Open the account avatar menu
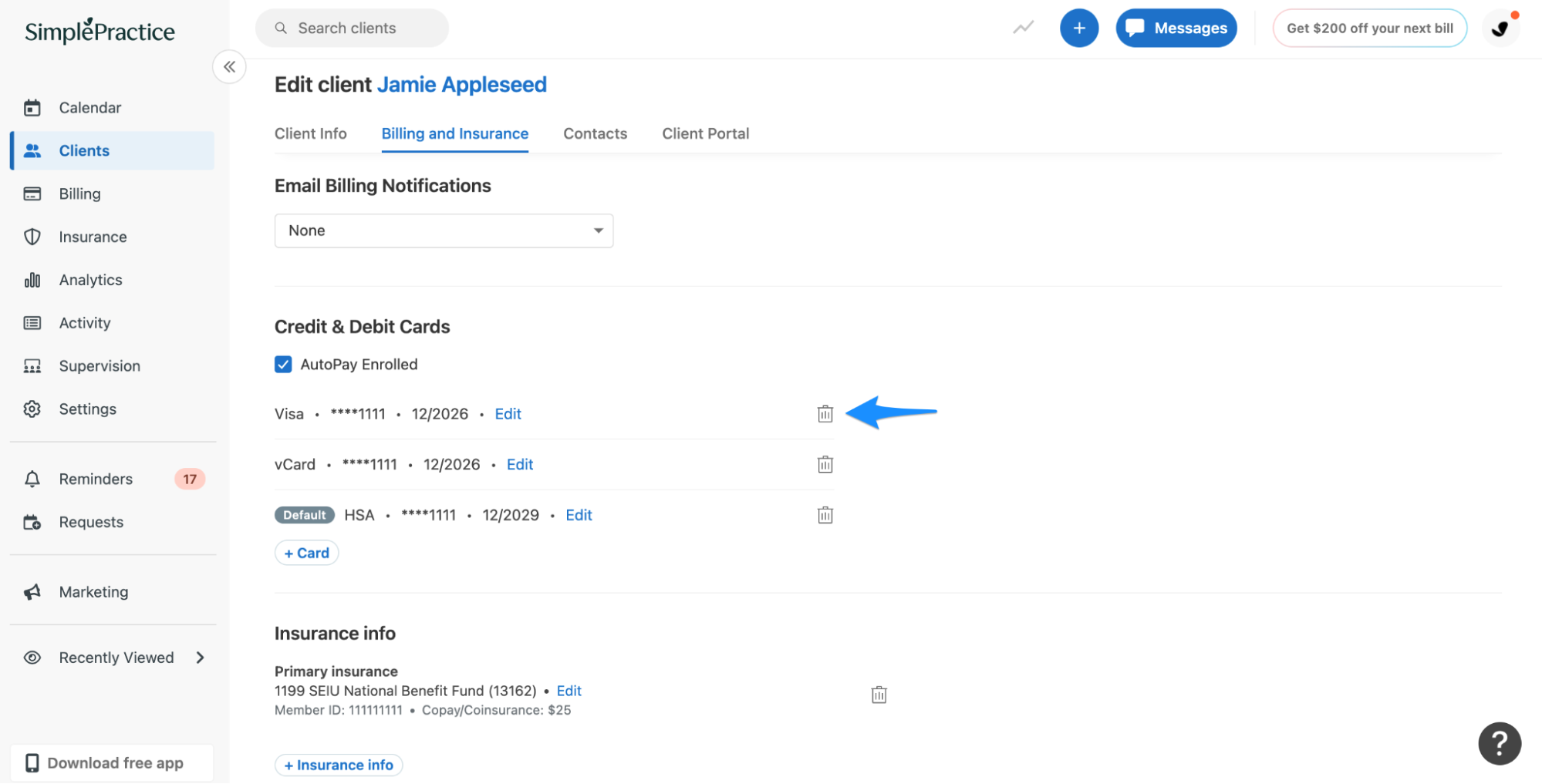1542x784 pixels. click(x=1500, y=29)
